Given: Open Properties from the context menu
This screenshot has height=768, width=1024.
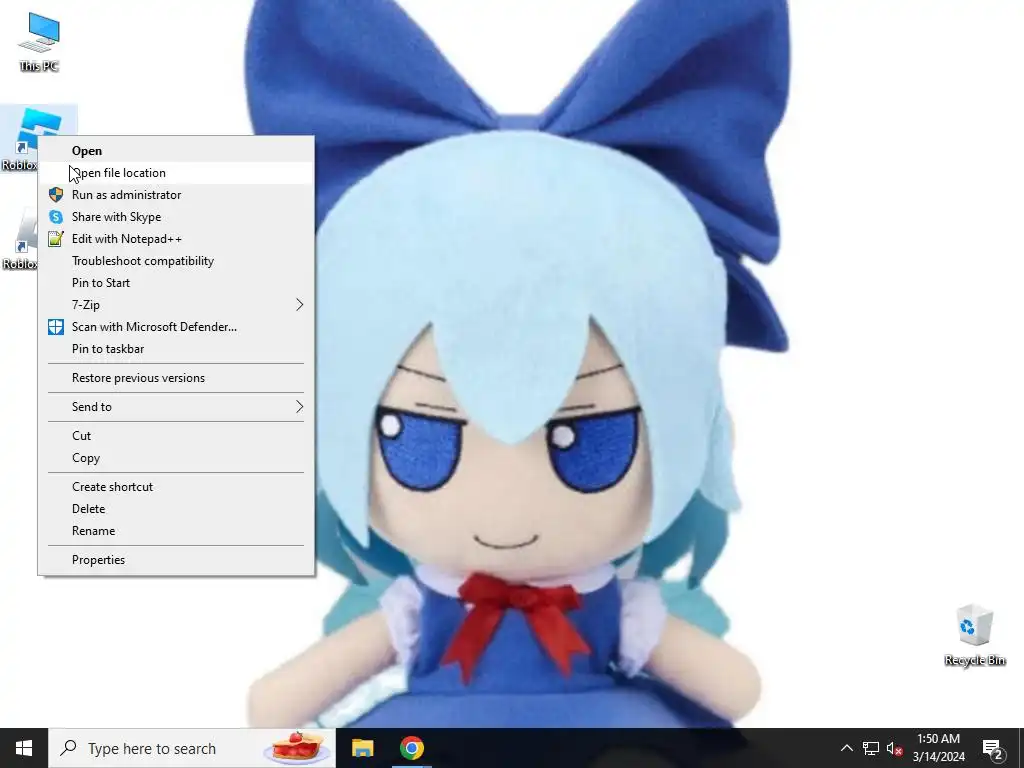Looking at the screenshot, I should coord(176,560).
